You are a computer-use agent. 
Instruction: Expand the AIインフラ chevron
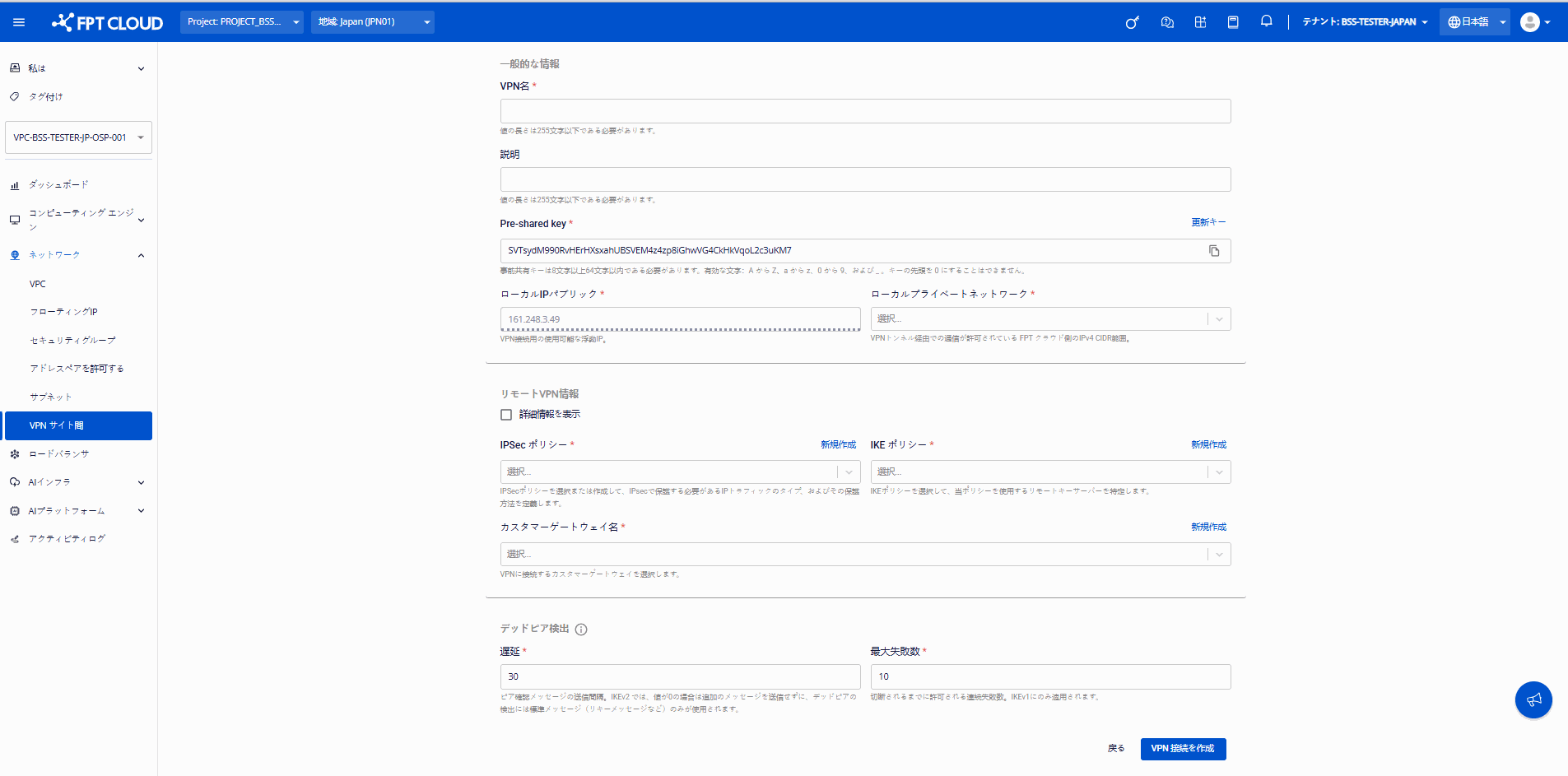tap(141, 482)
